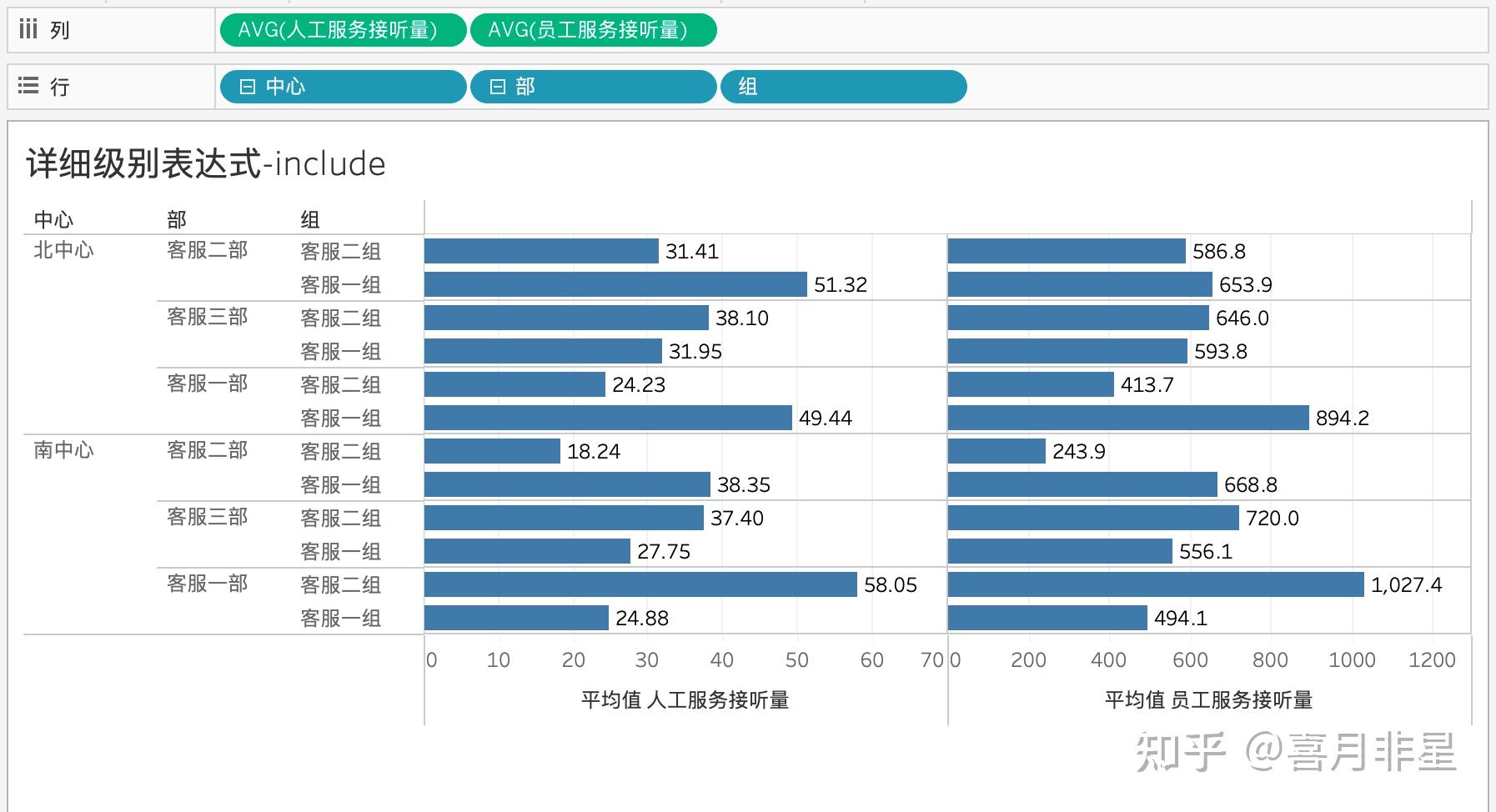Click the axis label 平均值 员工服务接听量
This screenshot has width=1496, height=812.
pos(1211,700)
